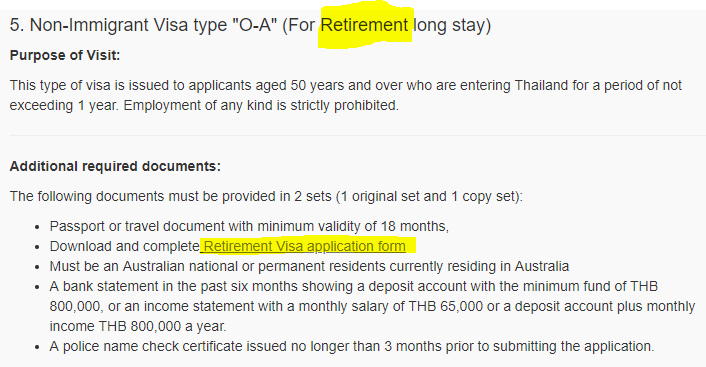Click the Australian national or permanent residents bullet
Image resolution: width=706 pixels, height=367 pixels.
(x=309, y=266)
